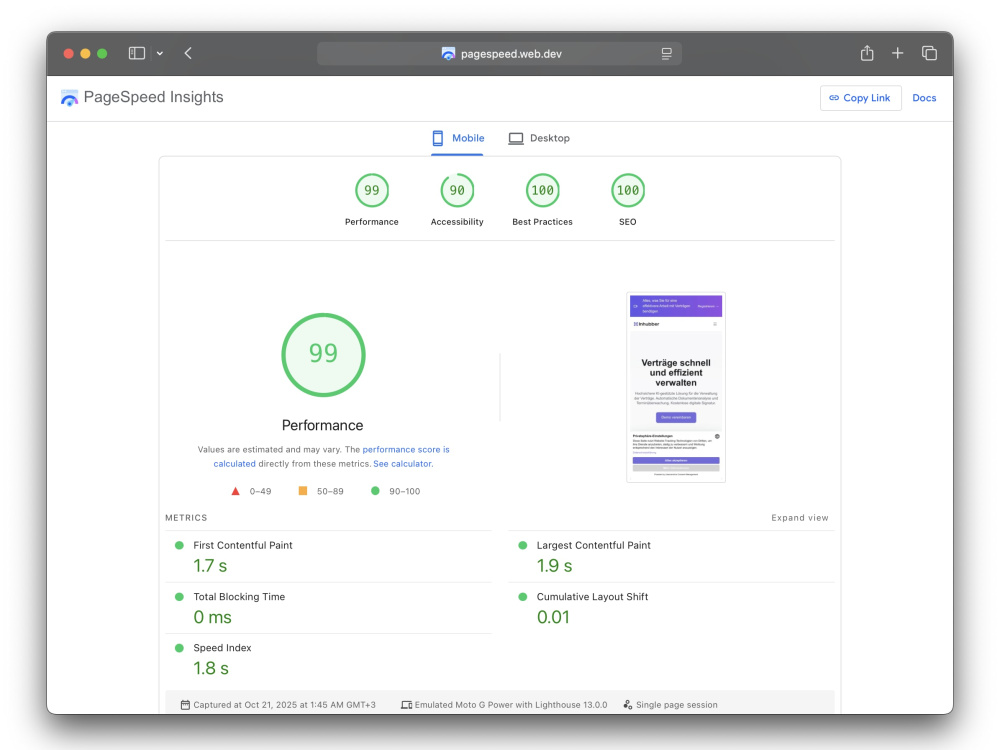Click the Largest Contentful Paint metric label
1000x750 pixels.
[594, 545]
